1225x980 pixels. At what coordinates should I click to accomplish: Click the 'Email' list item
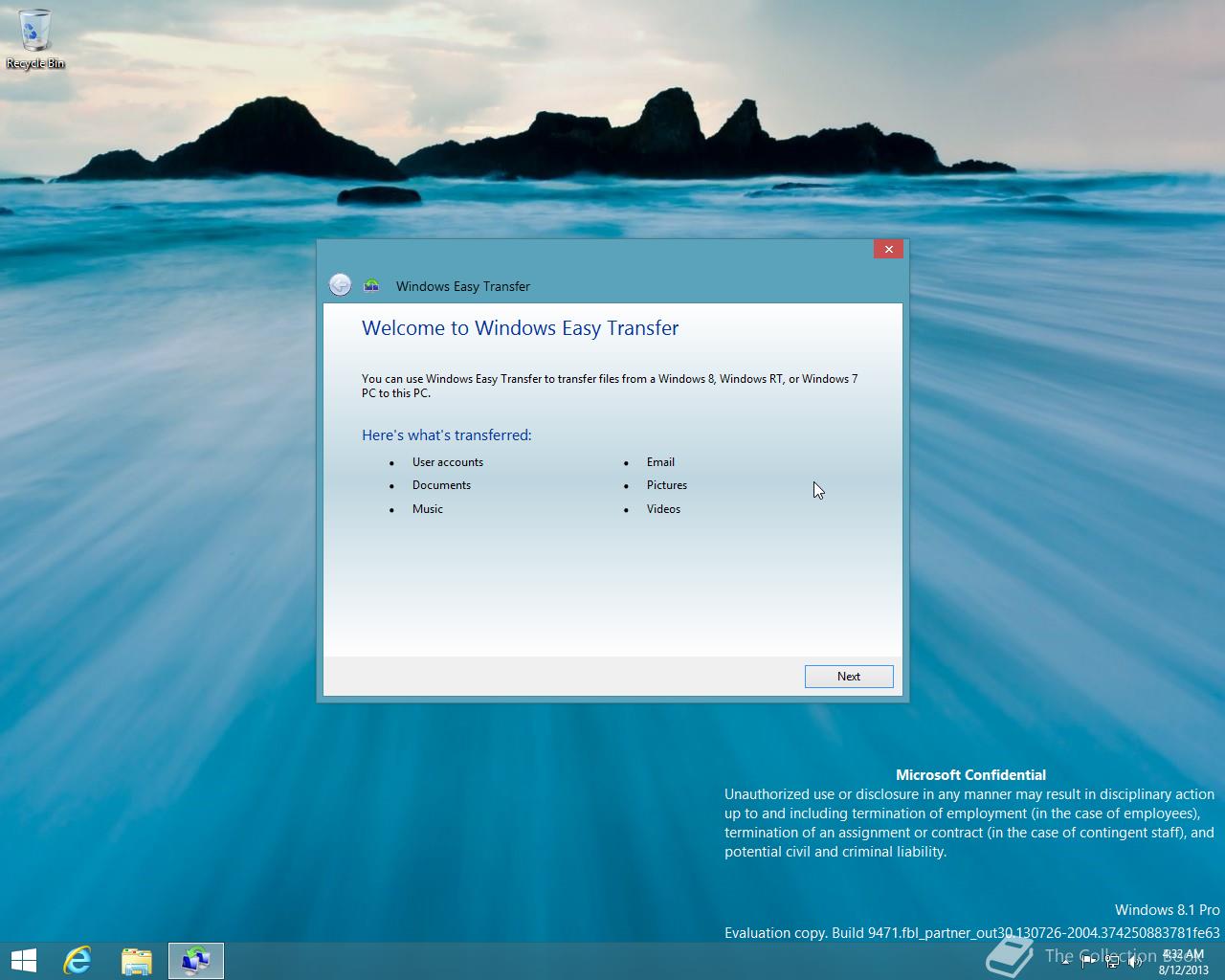click(660, 462)
